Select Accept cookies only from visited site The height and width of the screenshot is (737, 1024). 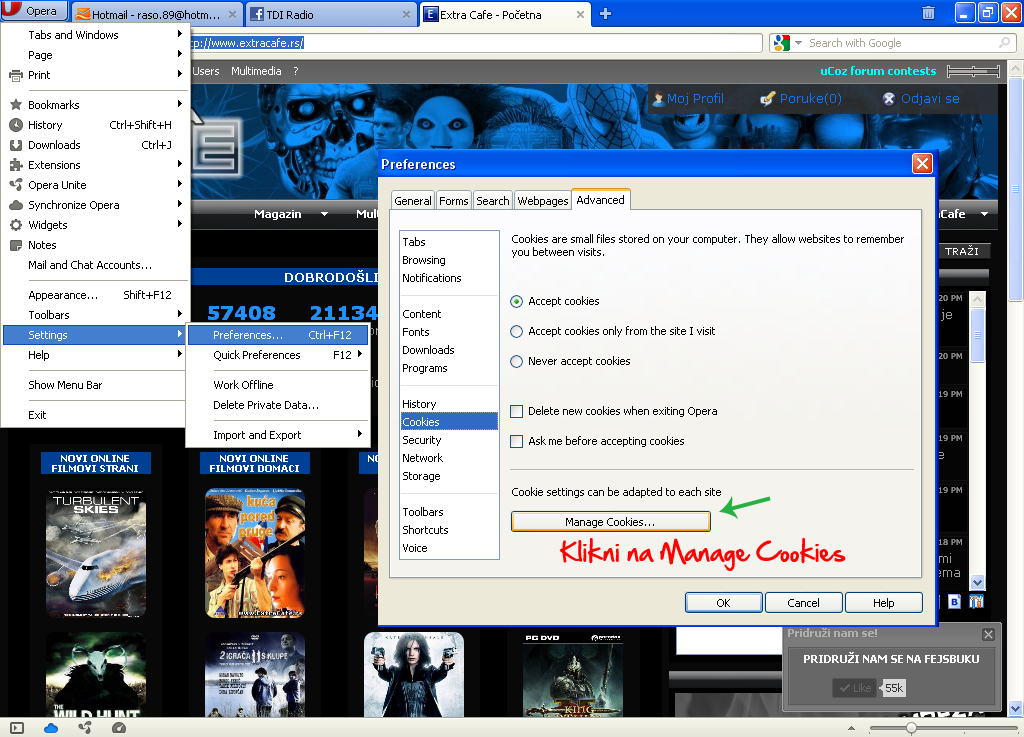pyautogui.click(x=517, y=331)
